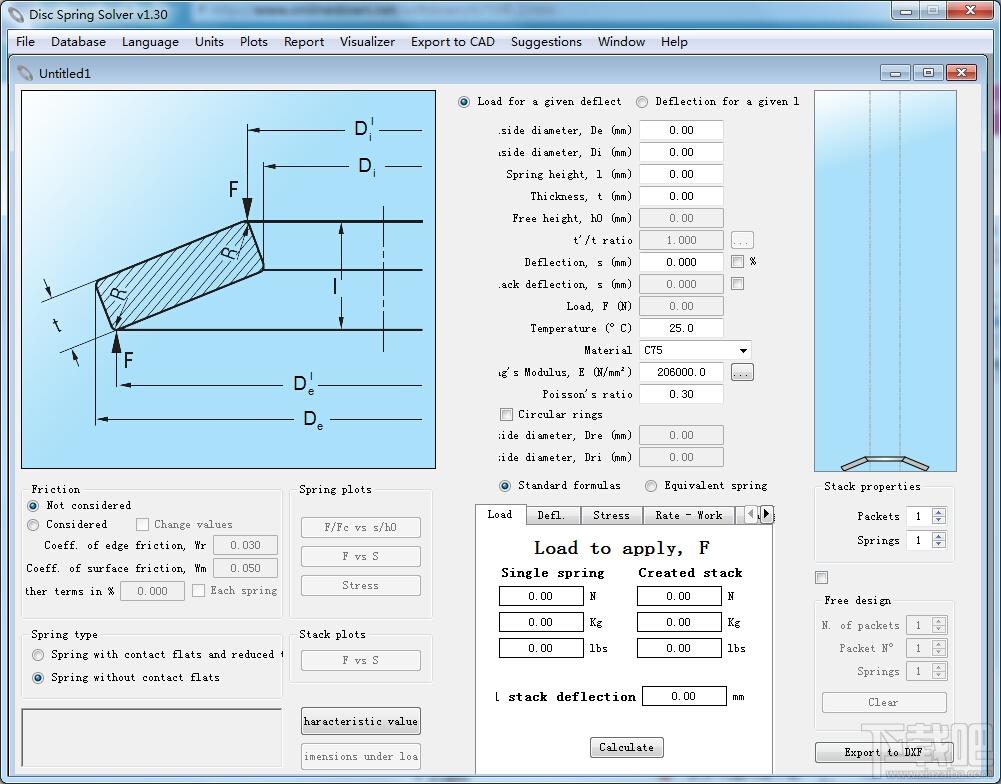Click the Temperature input field
The image size is (1001, 784).
681,328
